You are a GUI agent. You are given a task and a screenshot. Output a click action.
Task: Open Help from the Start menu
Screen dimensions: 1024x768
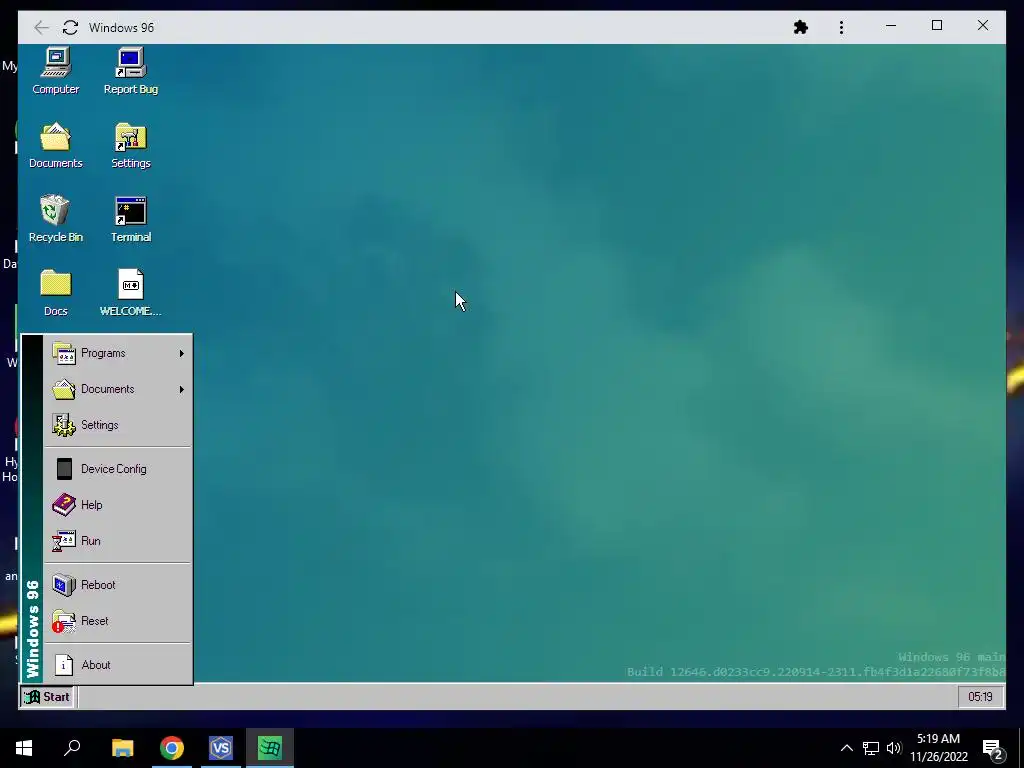pos(118,505)
